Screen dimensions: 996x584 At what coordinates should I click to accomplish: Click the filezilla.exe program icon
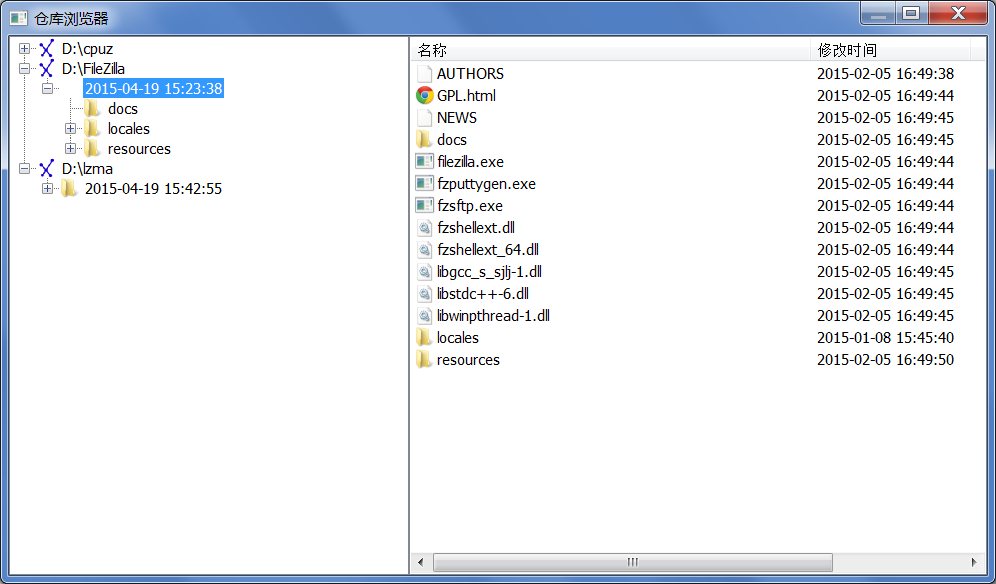pyautogui.click(x=424, y=161)
